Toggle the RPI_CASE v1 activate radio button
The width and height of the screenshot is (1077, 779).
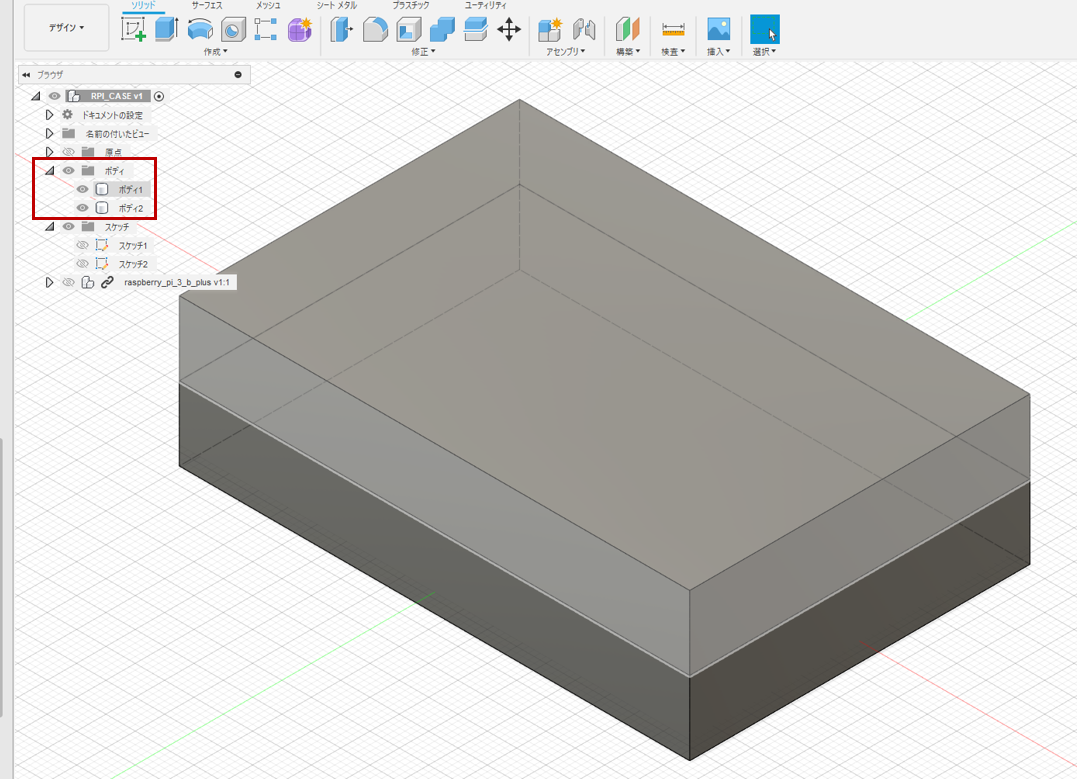159,96
